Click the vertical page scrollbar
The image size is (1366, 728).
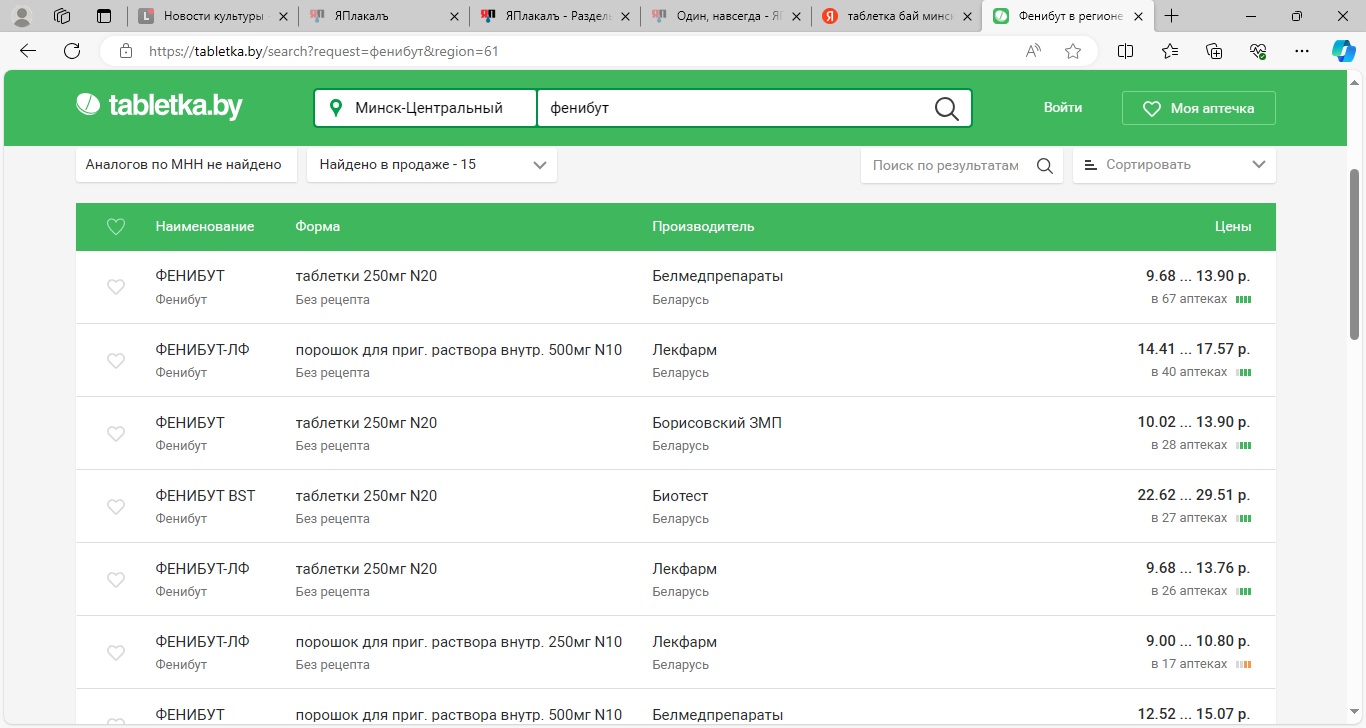1357,254
